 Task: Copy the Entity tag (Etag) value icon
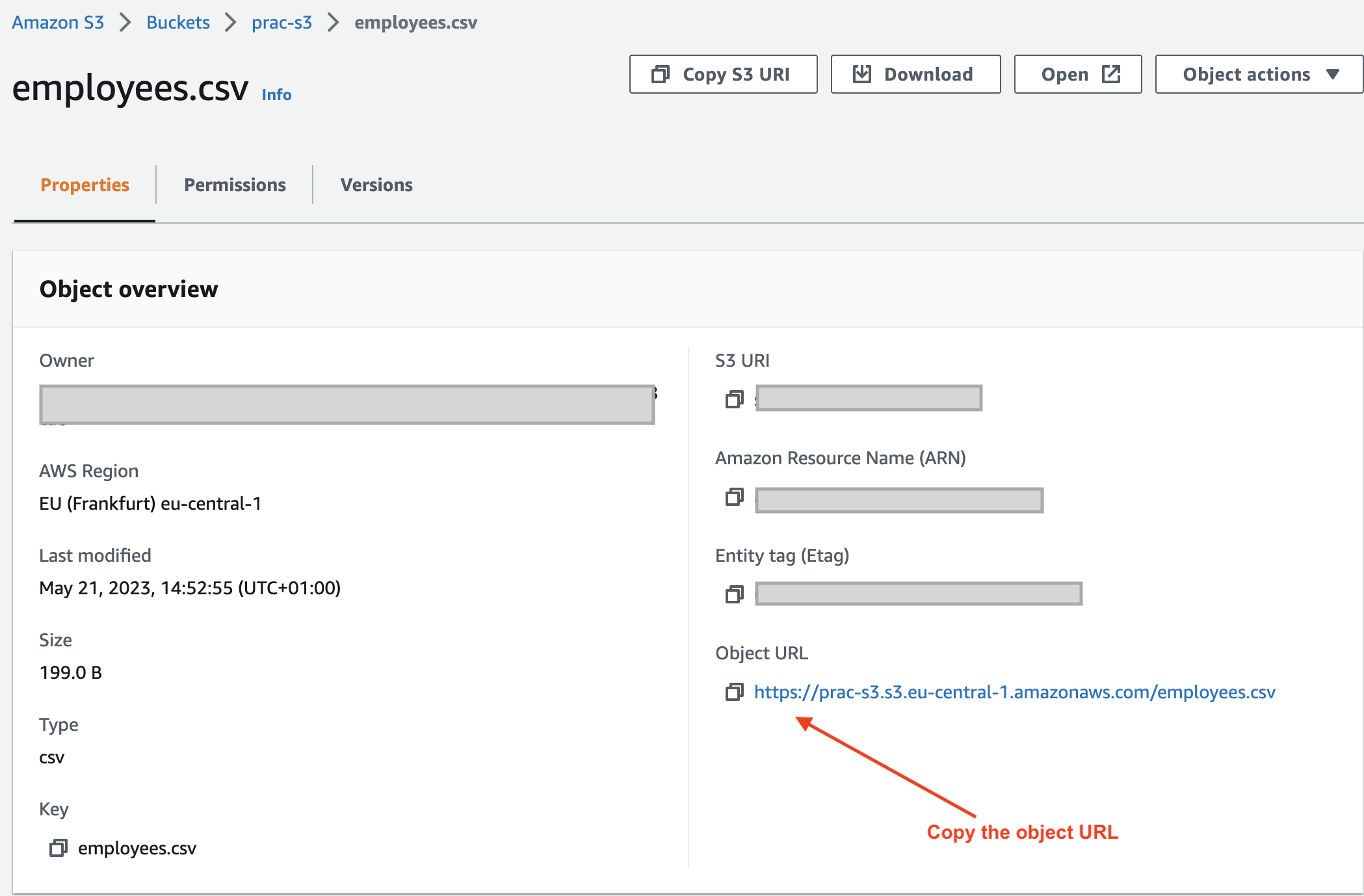coord(734,594)
